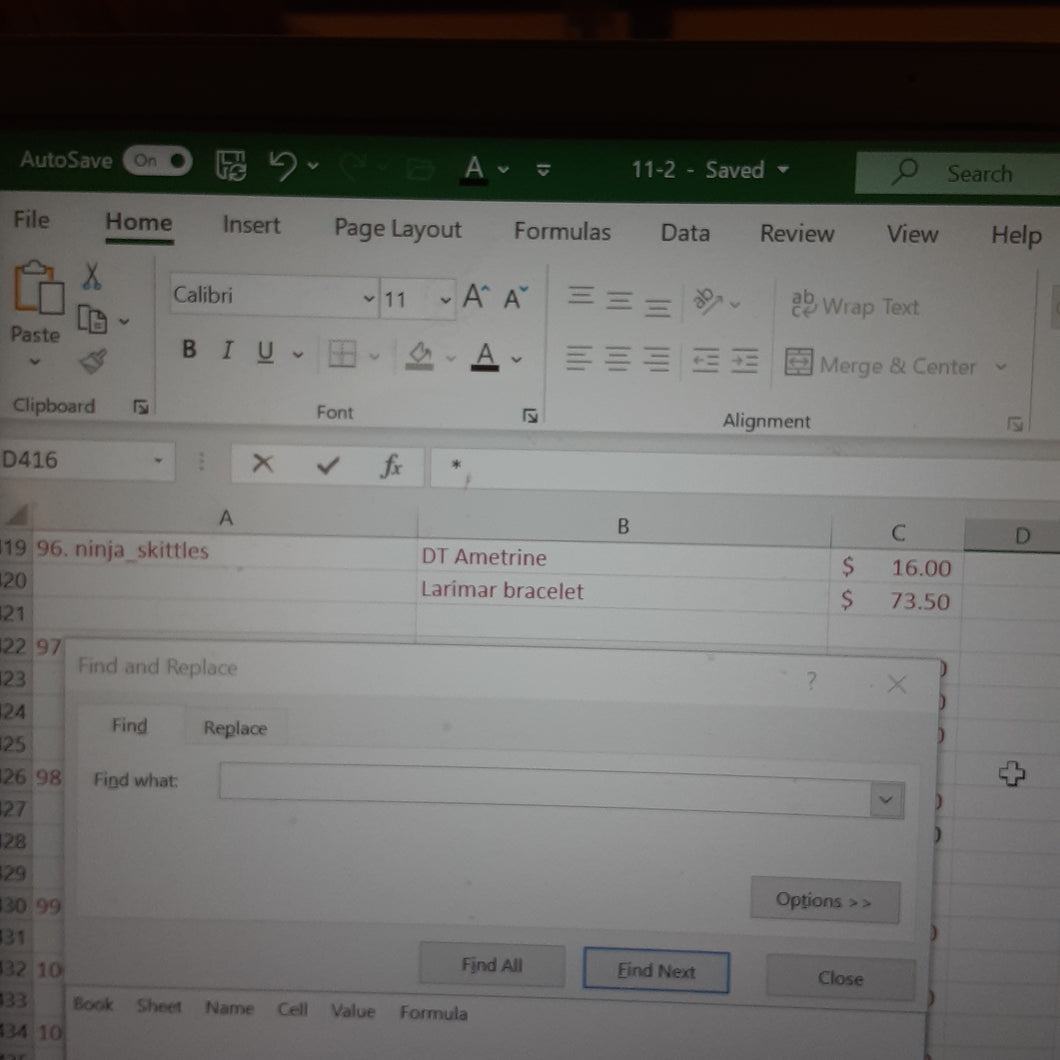
Task: Click the Enter checkmark in formula bar
Action: 328,465
